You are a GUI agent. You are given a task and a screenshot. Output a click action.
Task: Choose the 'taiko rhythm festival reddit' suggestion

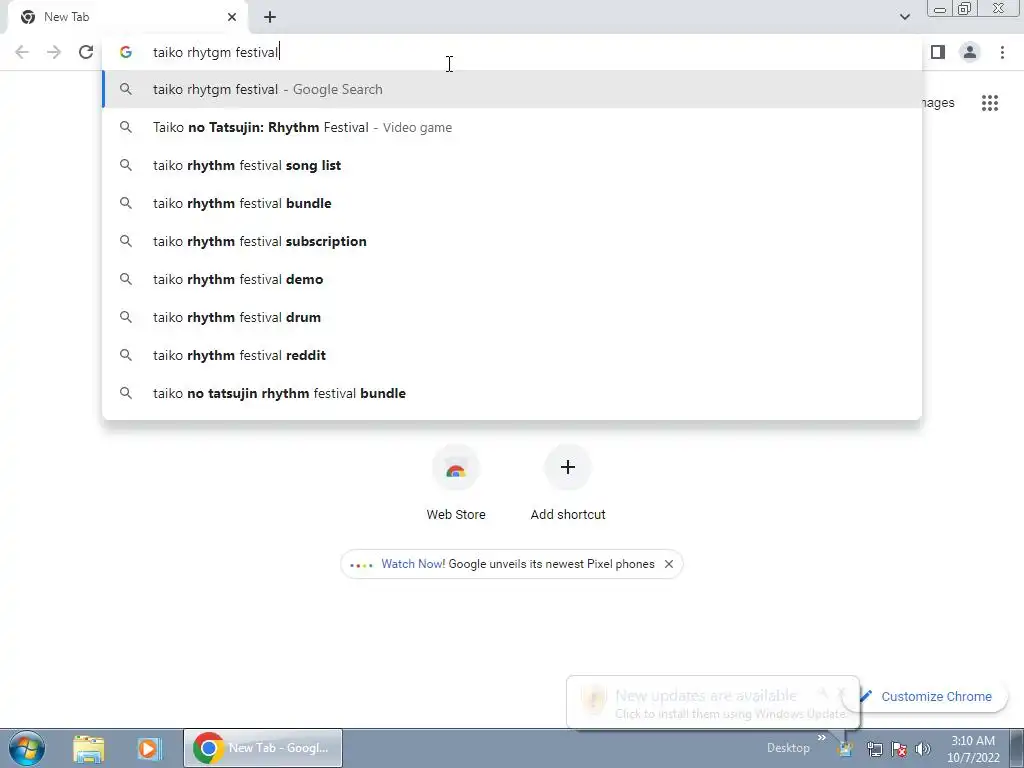[x=512, y=355]
